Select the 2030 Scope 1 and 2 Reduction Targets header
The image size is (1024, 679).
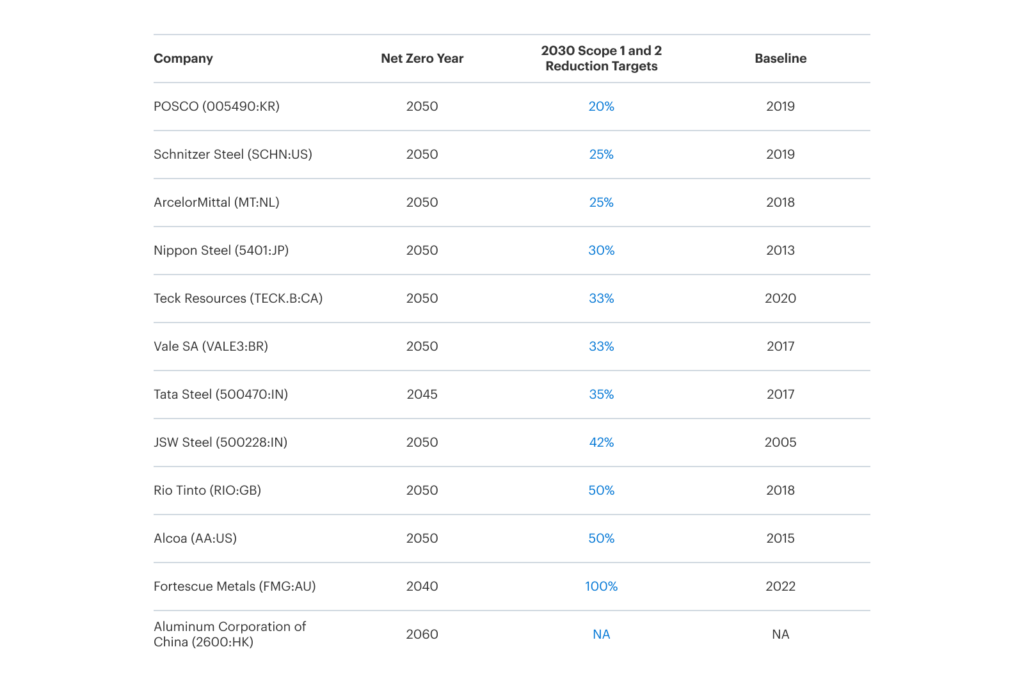[x=601, y=58]
